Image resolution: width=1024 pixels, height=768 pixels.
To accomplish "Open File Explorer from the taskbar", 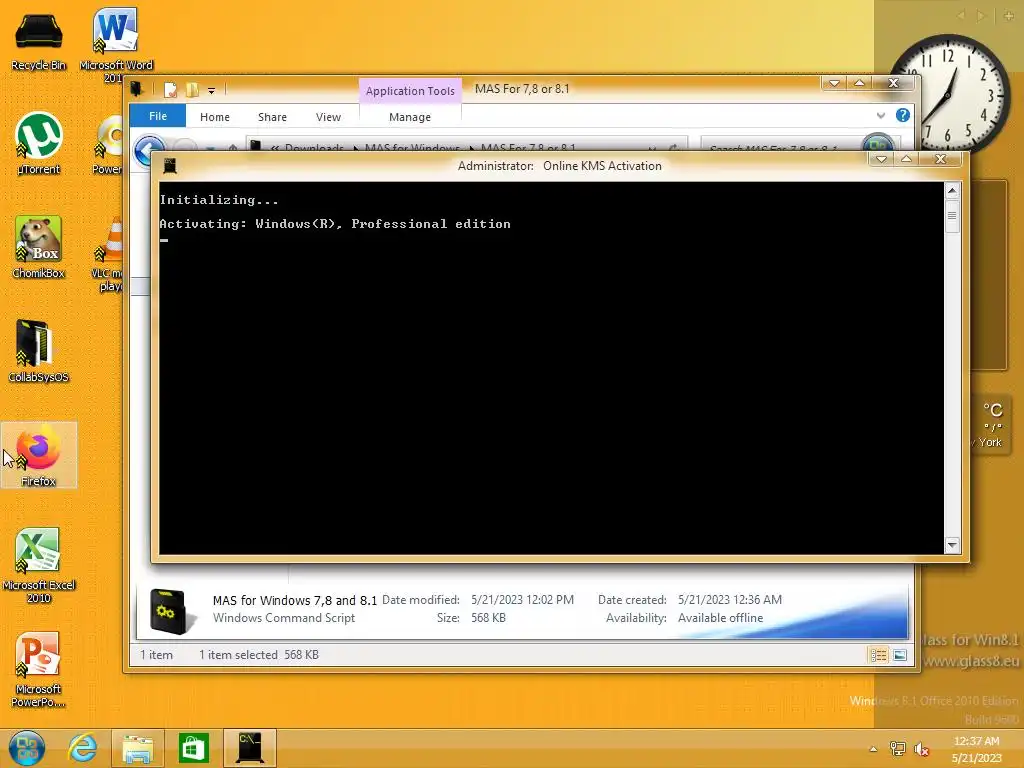I will pyautogui.click(x=137, y=748).
